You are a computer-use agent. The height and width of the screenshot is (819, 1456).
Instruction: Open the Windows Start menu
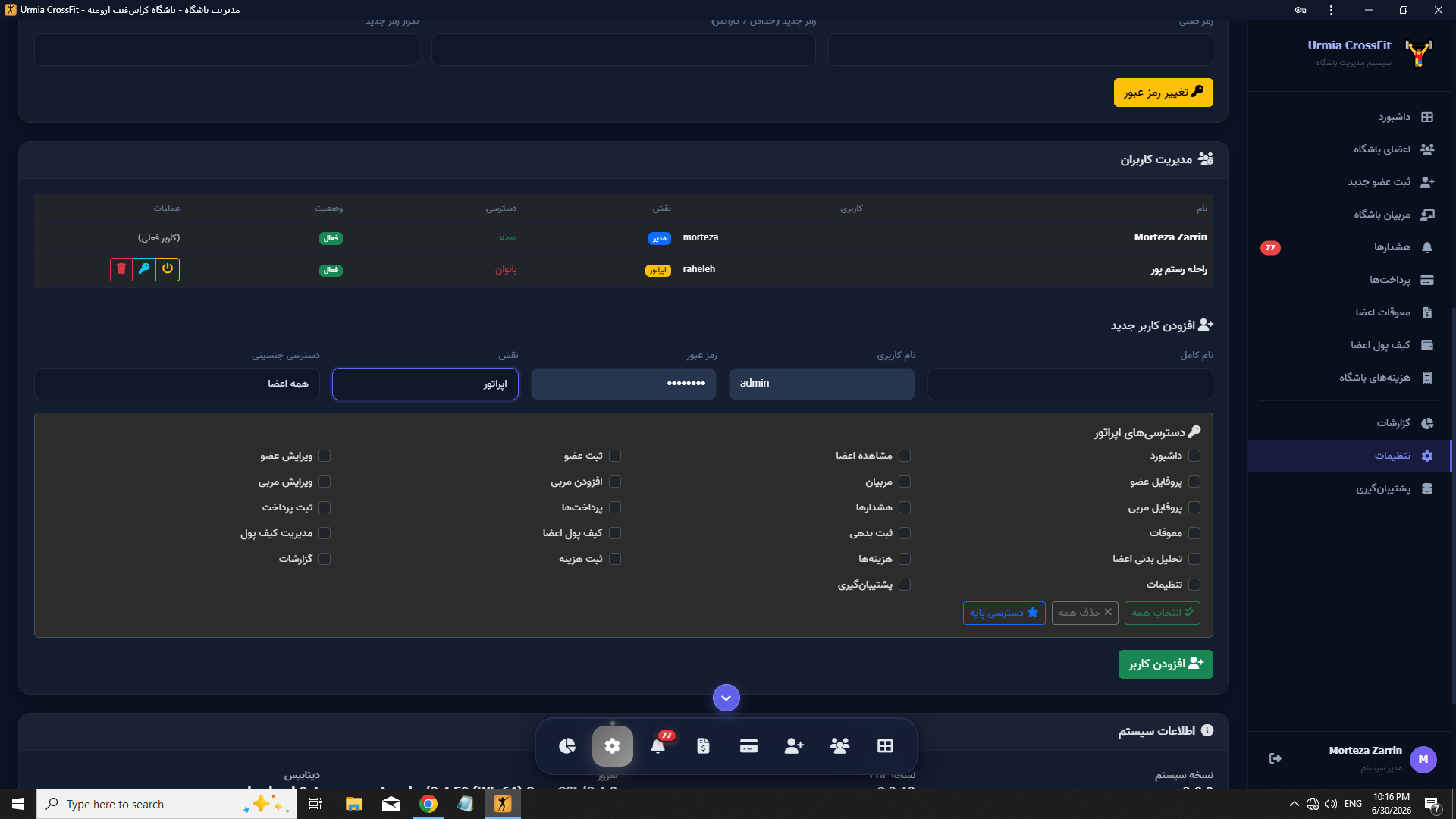click(18, 804)
